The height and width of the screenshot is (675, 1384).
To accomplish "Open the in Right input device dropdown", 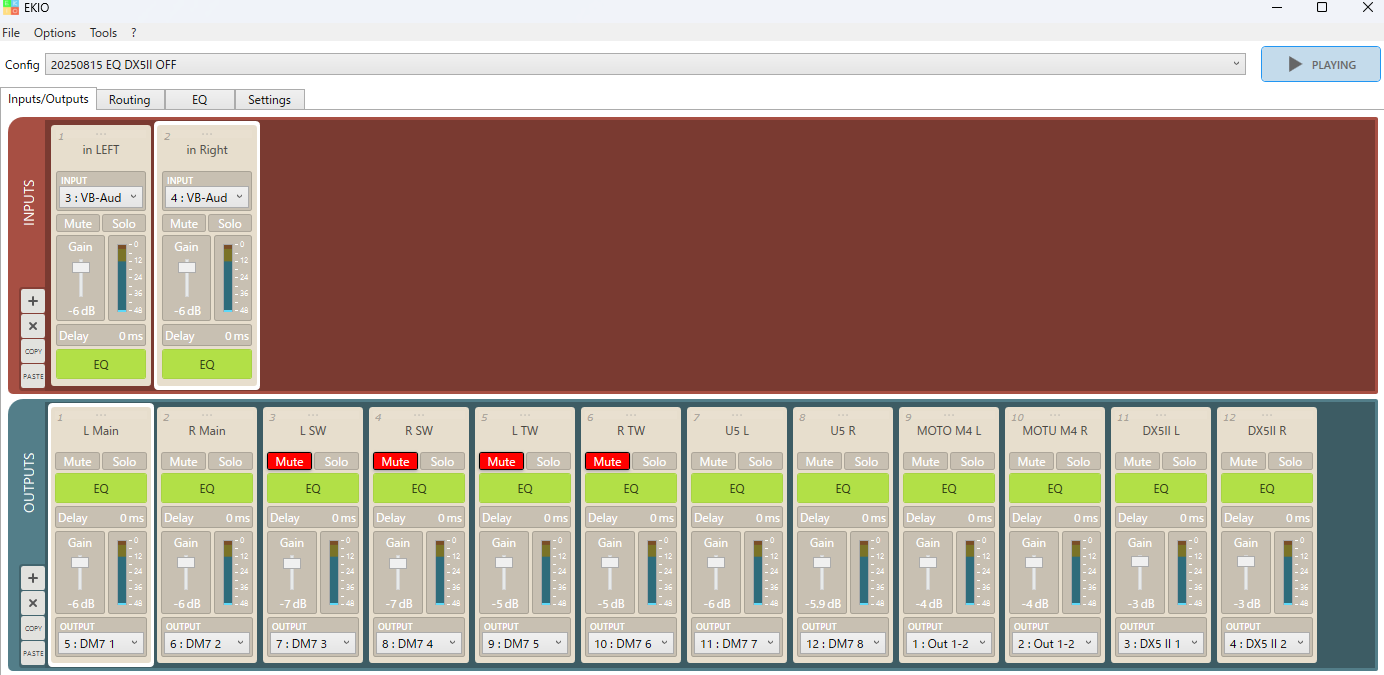I will tap(207, 198).
